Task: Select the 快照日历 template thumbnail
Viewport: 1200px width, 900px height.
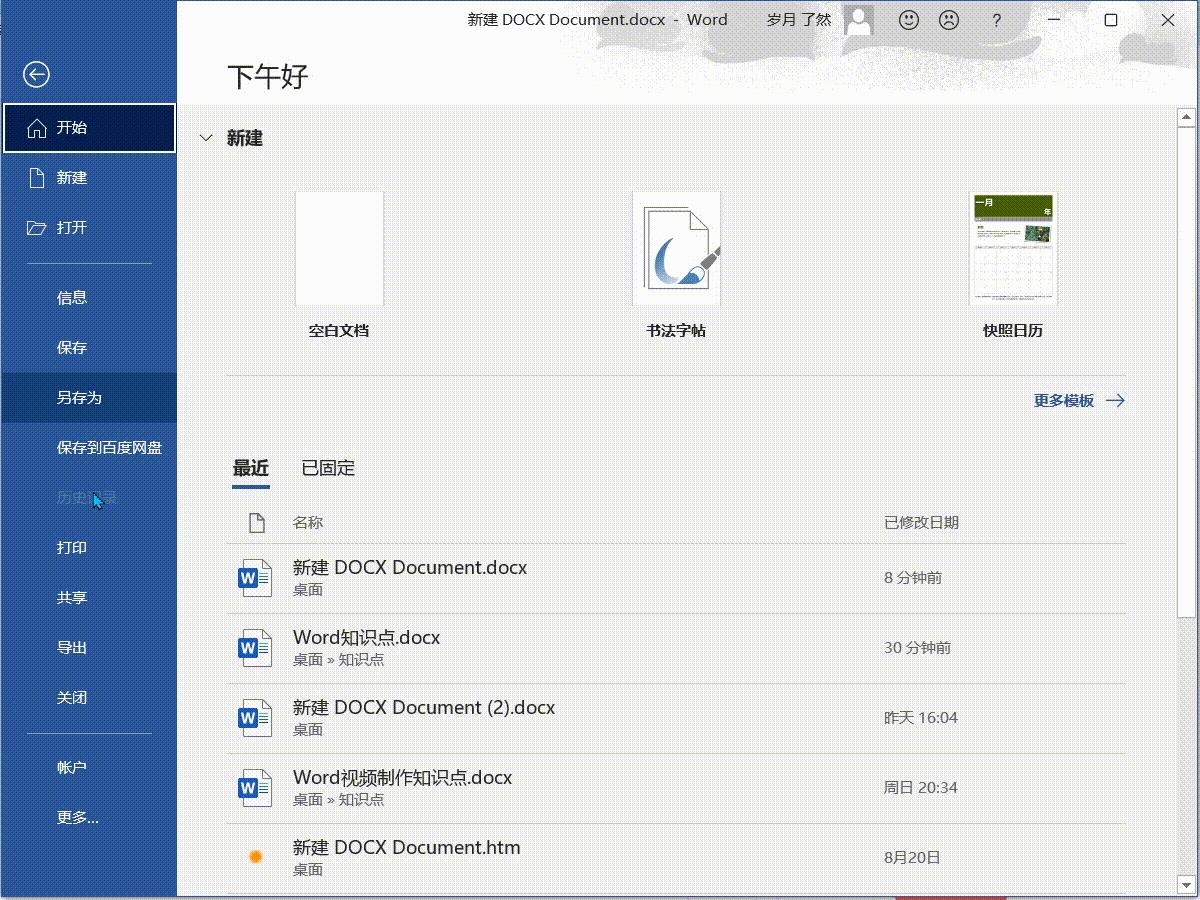Action: coord(1013,248)
